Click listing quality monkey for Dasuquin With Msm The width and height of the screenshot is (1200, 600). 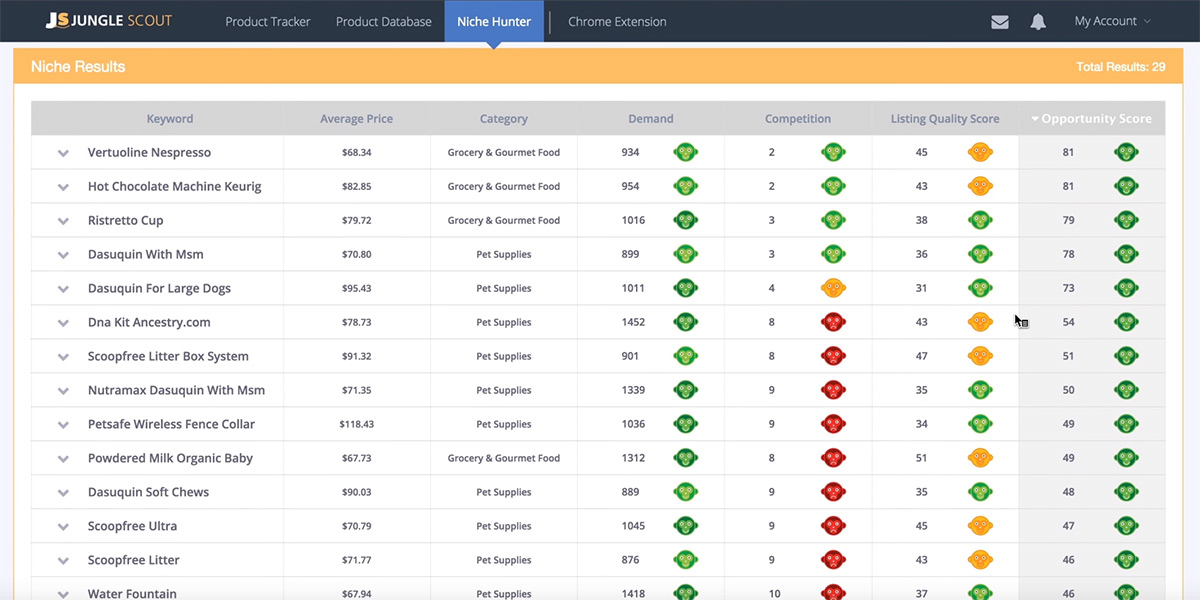coord(980,254)
